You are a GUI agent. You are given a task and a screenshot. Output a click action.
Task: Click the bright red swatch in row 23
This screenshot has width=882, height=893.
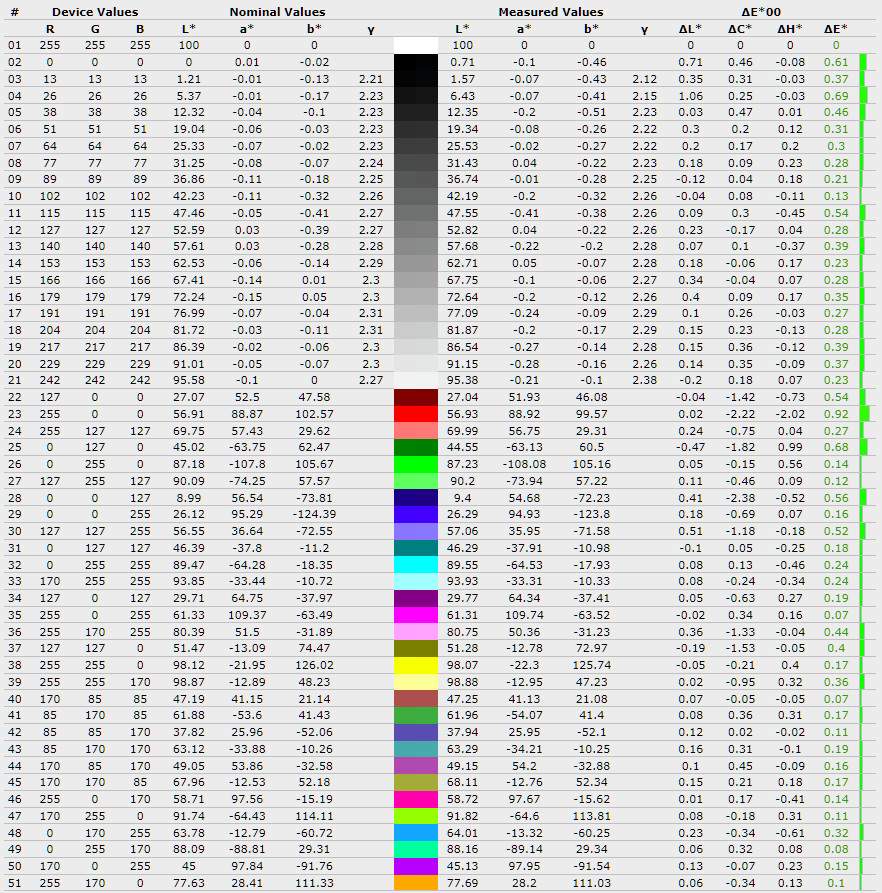pyautogui.click(x=416, y=414)
